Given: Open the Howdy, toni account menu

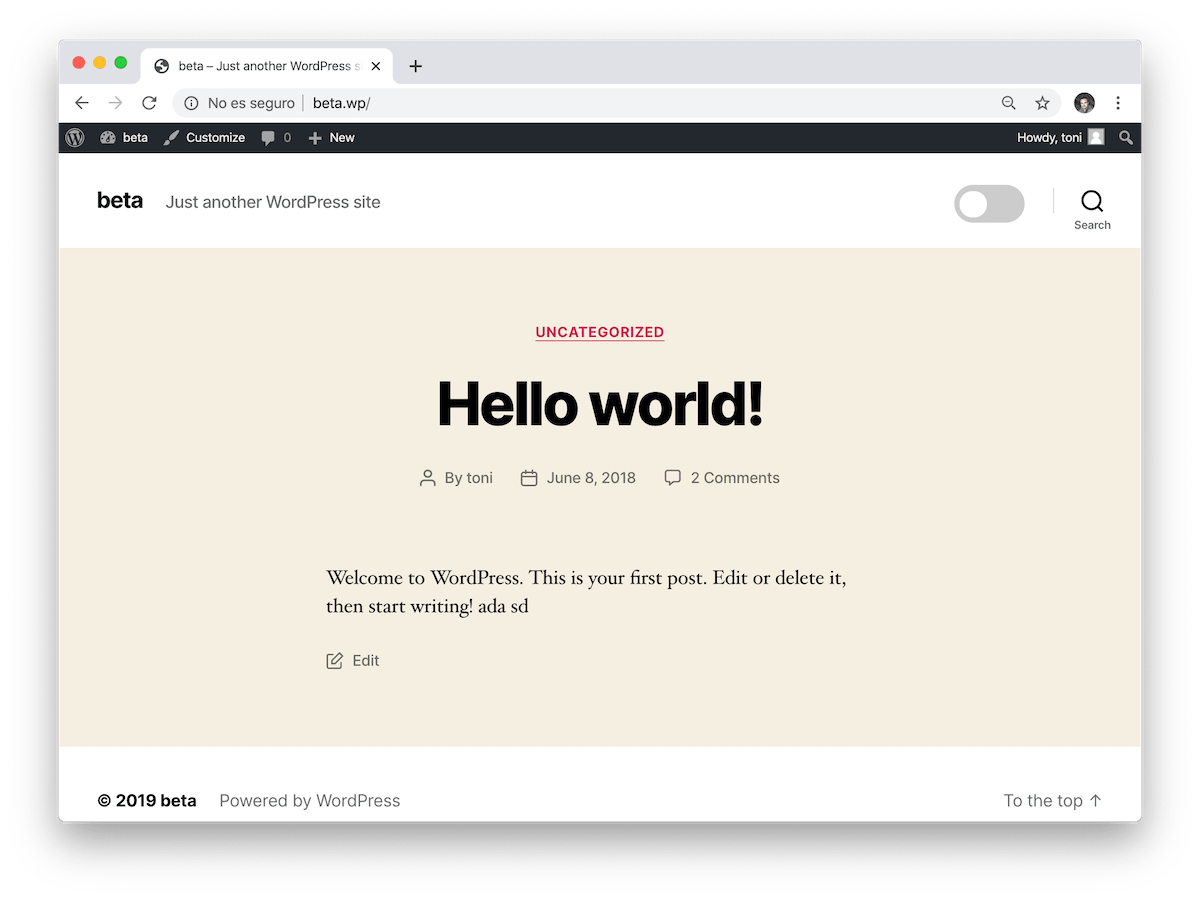Looking at the screenshot, I should coord(1060,138).
